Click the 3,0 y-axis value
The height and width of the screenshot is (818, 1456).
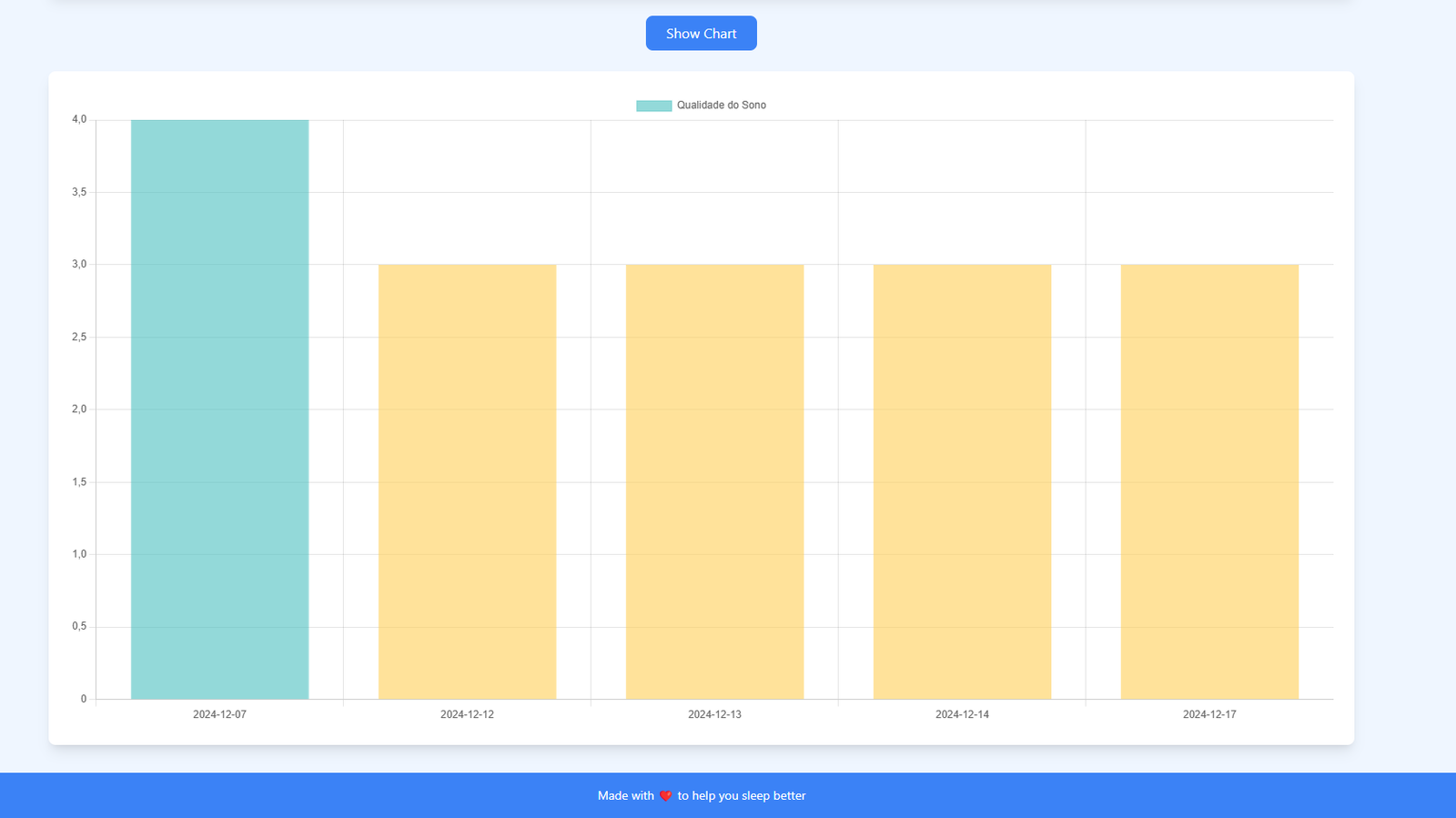pyautogui.click(x=79, y=264)
